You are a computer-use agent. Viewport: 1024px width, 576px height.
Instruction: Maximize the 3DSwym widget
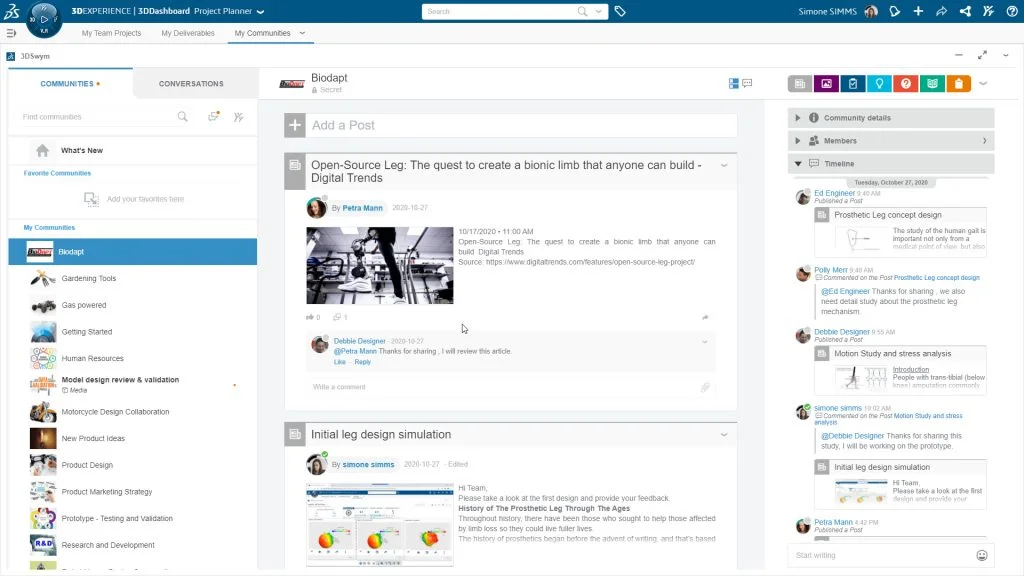tap(982, 56)
